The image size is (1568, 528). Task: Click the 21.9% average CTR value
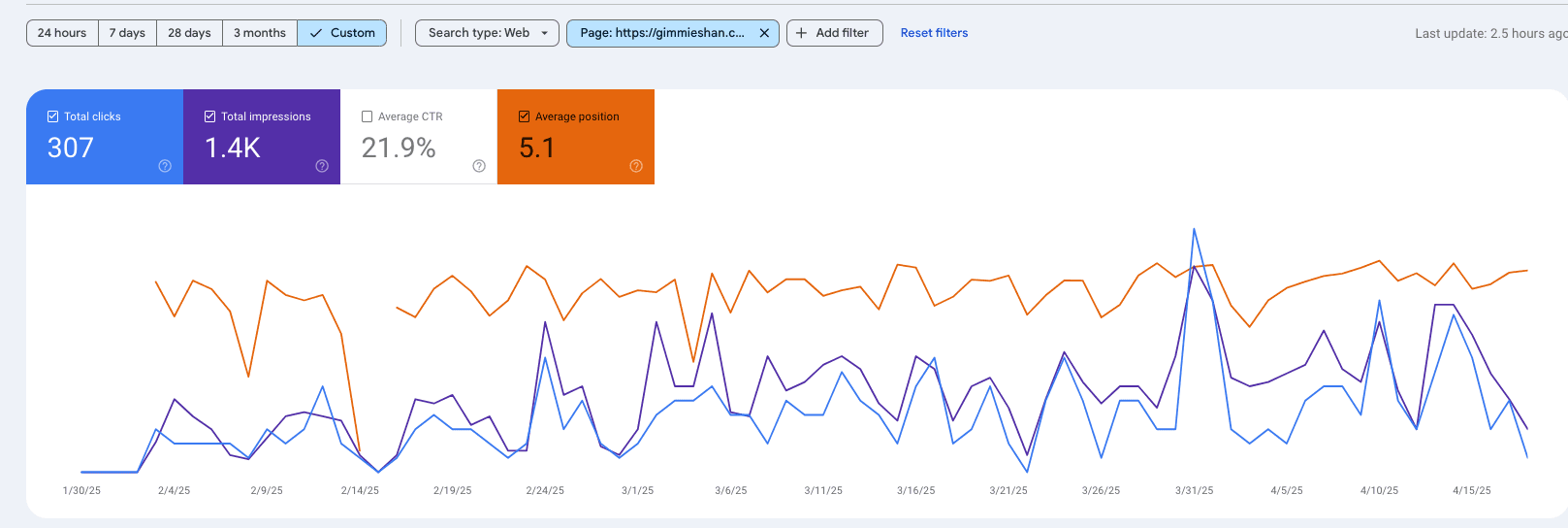[399, 148]
